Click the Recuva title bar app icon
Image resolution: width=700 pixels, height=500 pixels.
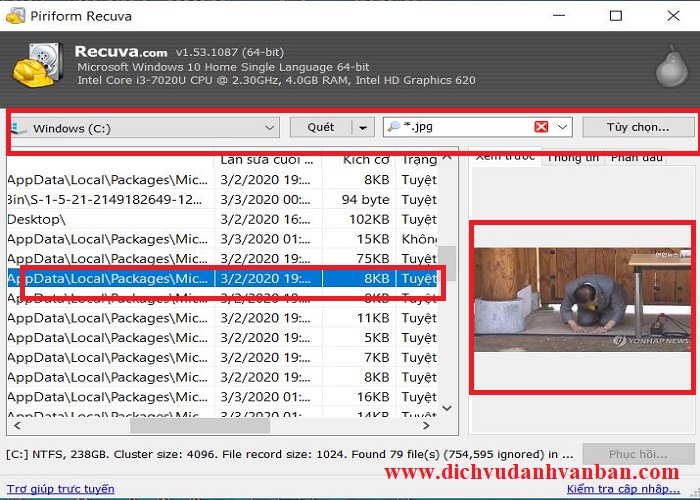tap(15, 16)
